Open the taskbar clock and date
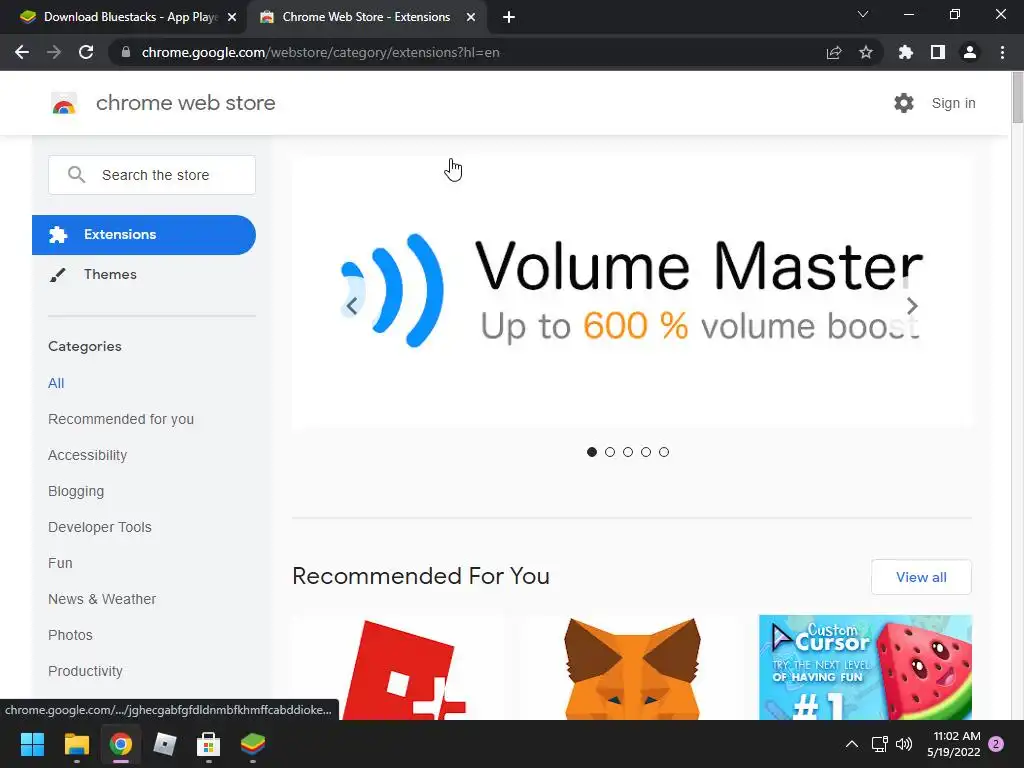 point(954,744)
